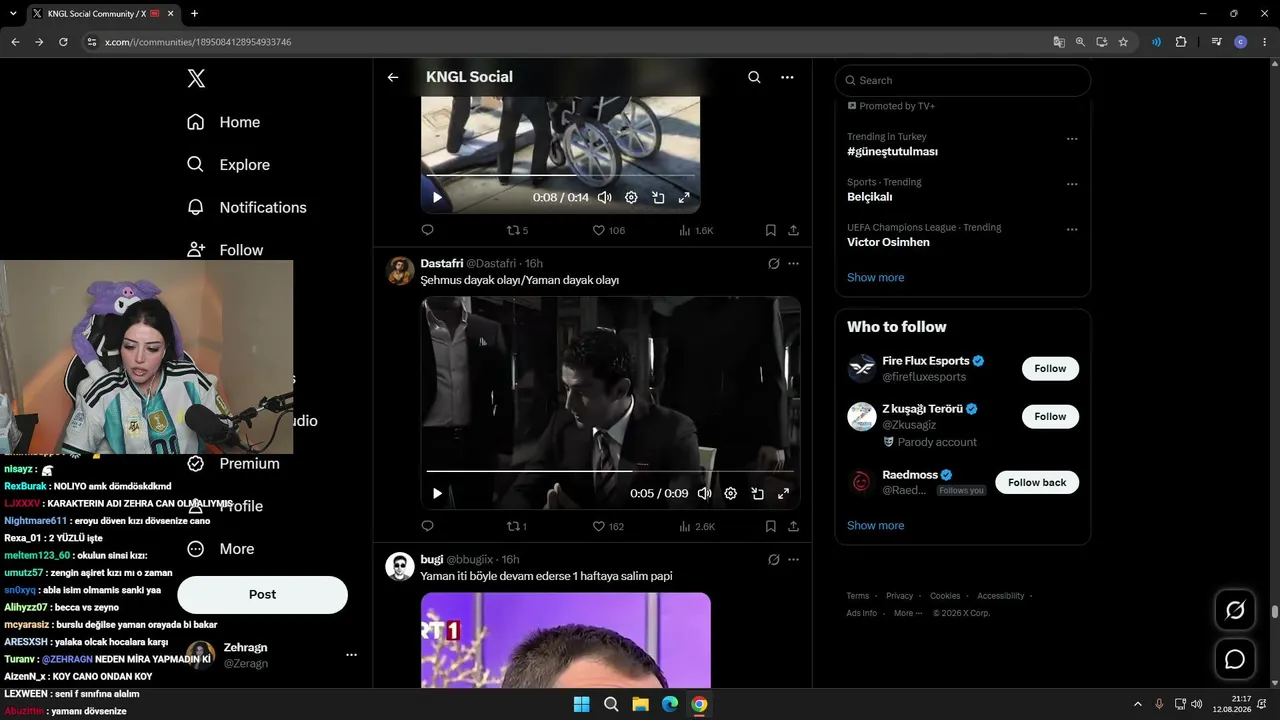Go to Home in the sidebar
This screenshot has height=720, width=1280.
click(224, 122)
